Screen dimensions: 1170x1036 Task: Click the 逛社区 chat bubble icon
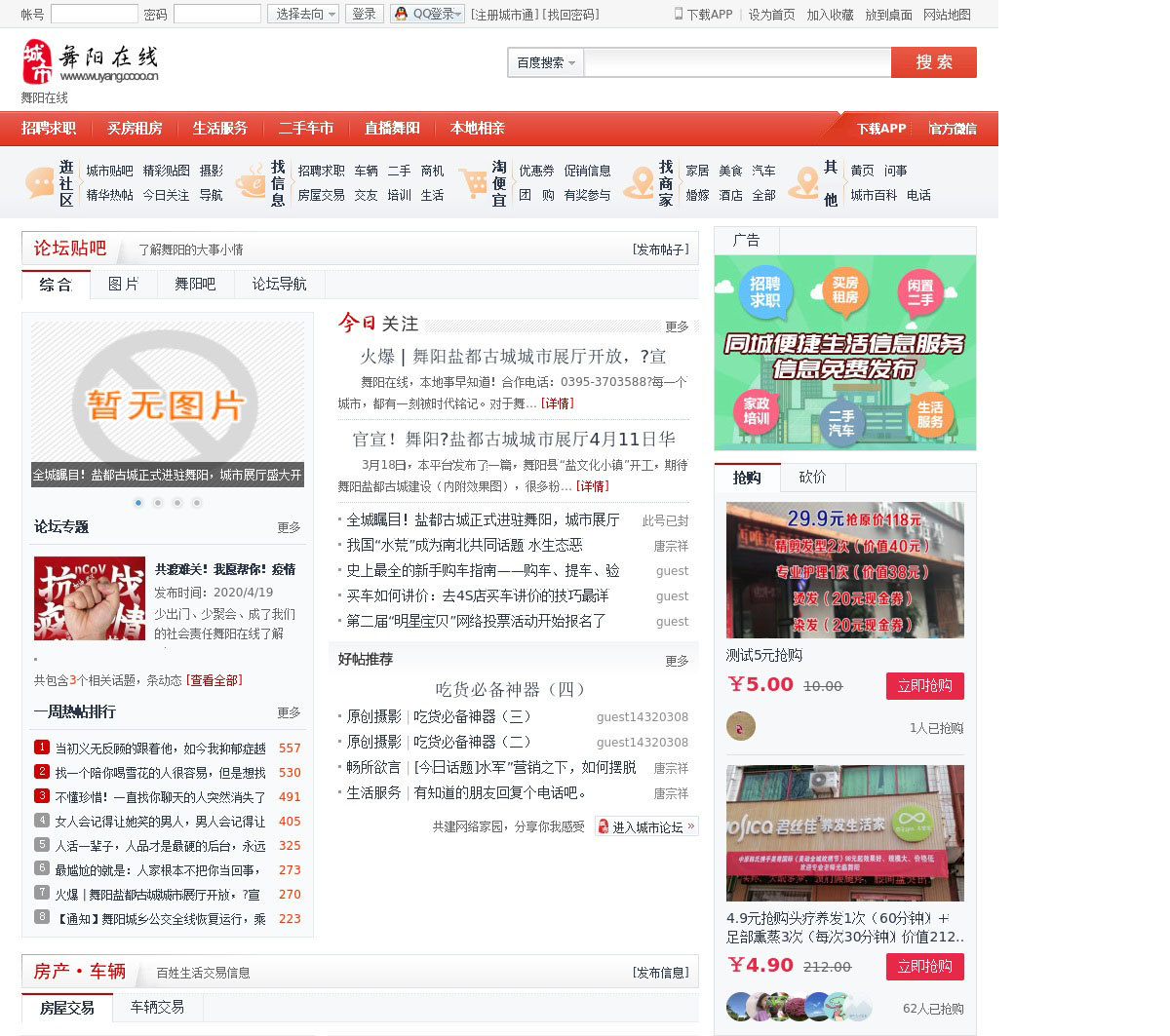(40, 182)
